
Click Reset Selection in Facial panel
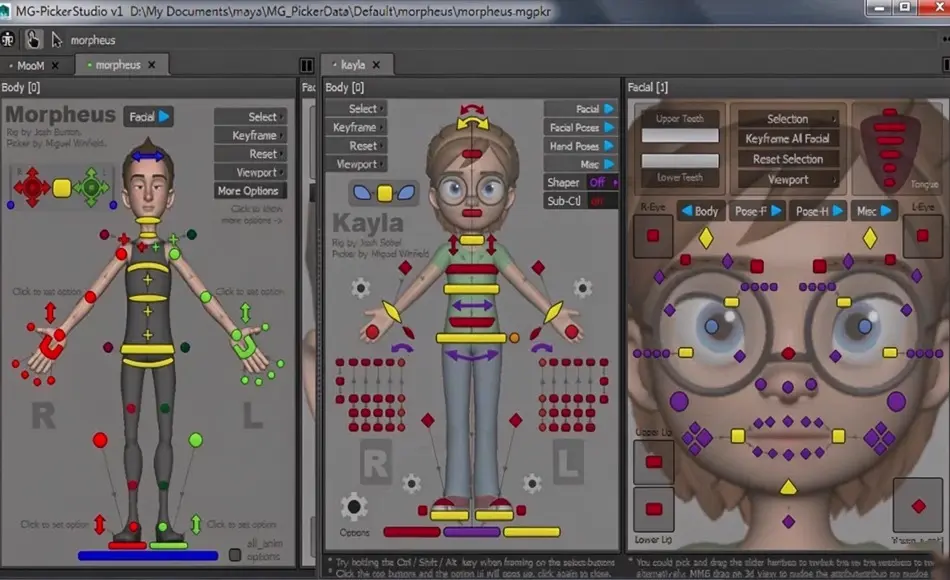(x=788, y=159)
